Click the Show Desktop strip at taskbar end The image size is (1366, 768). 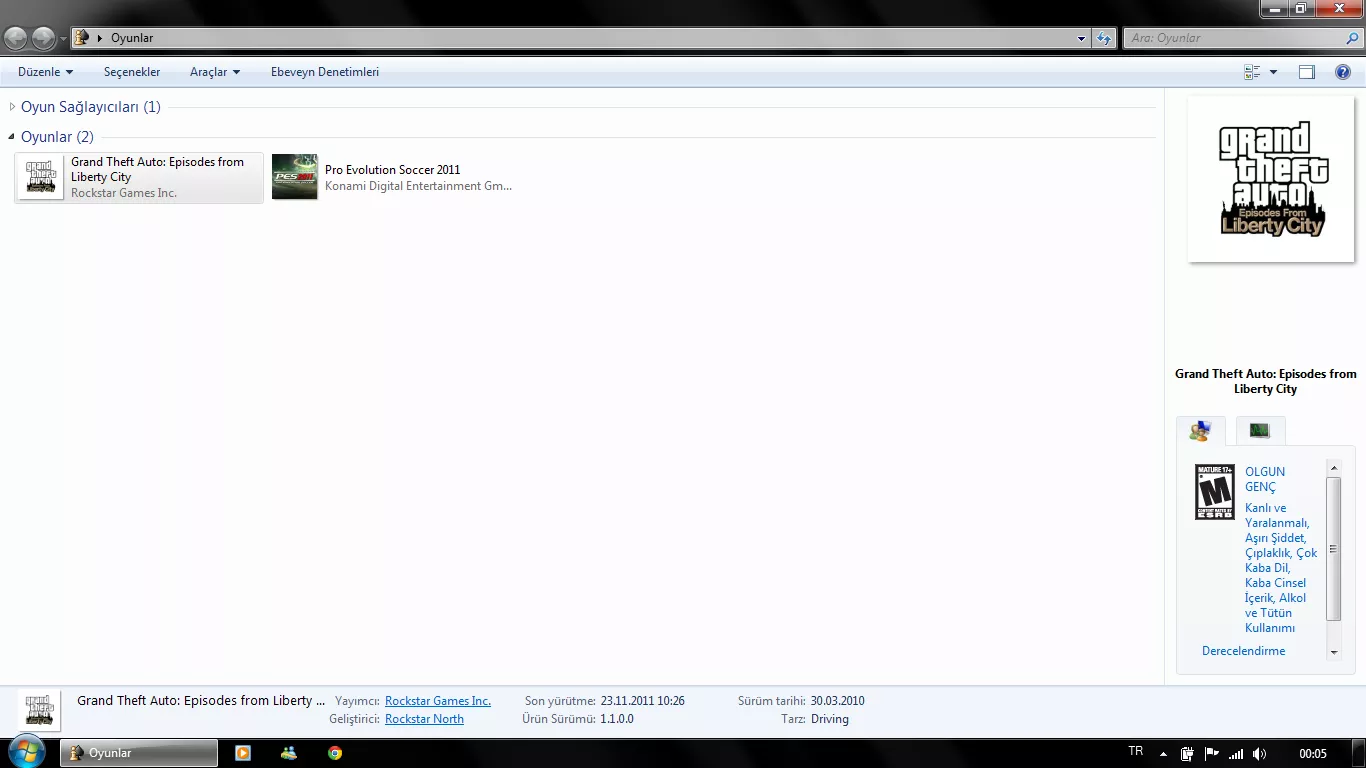1359,753
